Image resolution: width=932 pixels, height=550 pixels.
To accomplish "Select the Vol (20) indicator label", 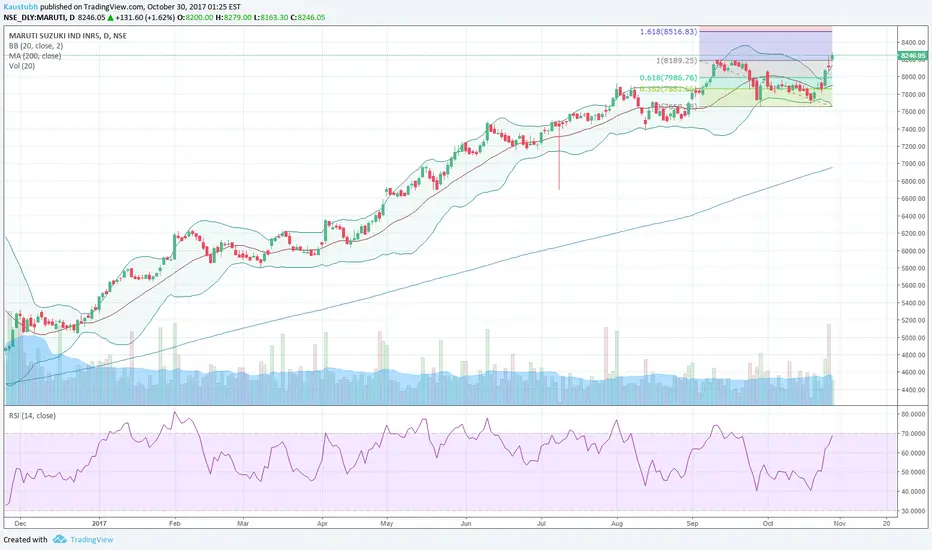I will click(22, 66).
